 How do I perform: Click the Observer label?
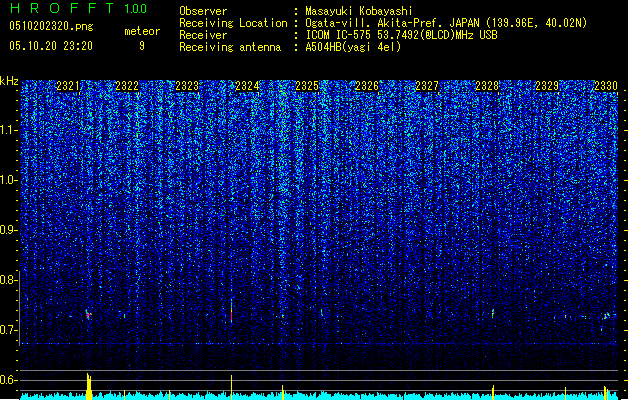[x=203, y=11]
